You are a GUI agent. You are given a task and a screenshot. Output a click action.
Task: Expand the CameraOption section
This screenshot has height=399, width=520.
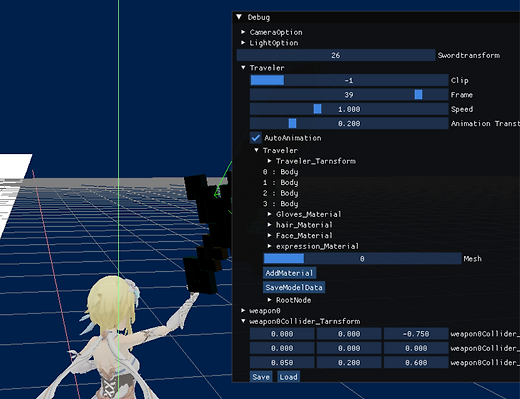(243, 32)
